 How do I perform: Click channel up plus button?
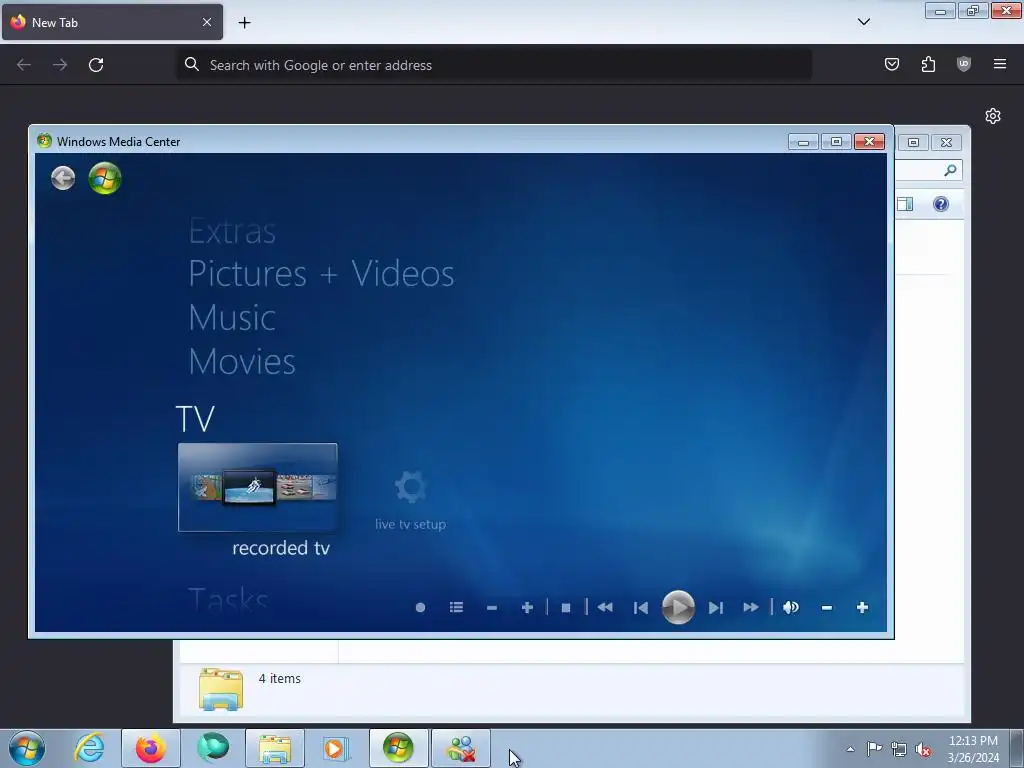(x=528, y=608)
